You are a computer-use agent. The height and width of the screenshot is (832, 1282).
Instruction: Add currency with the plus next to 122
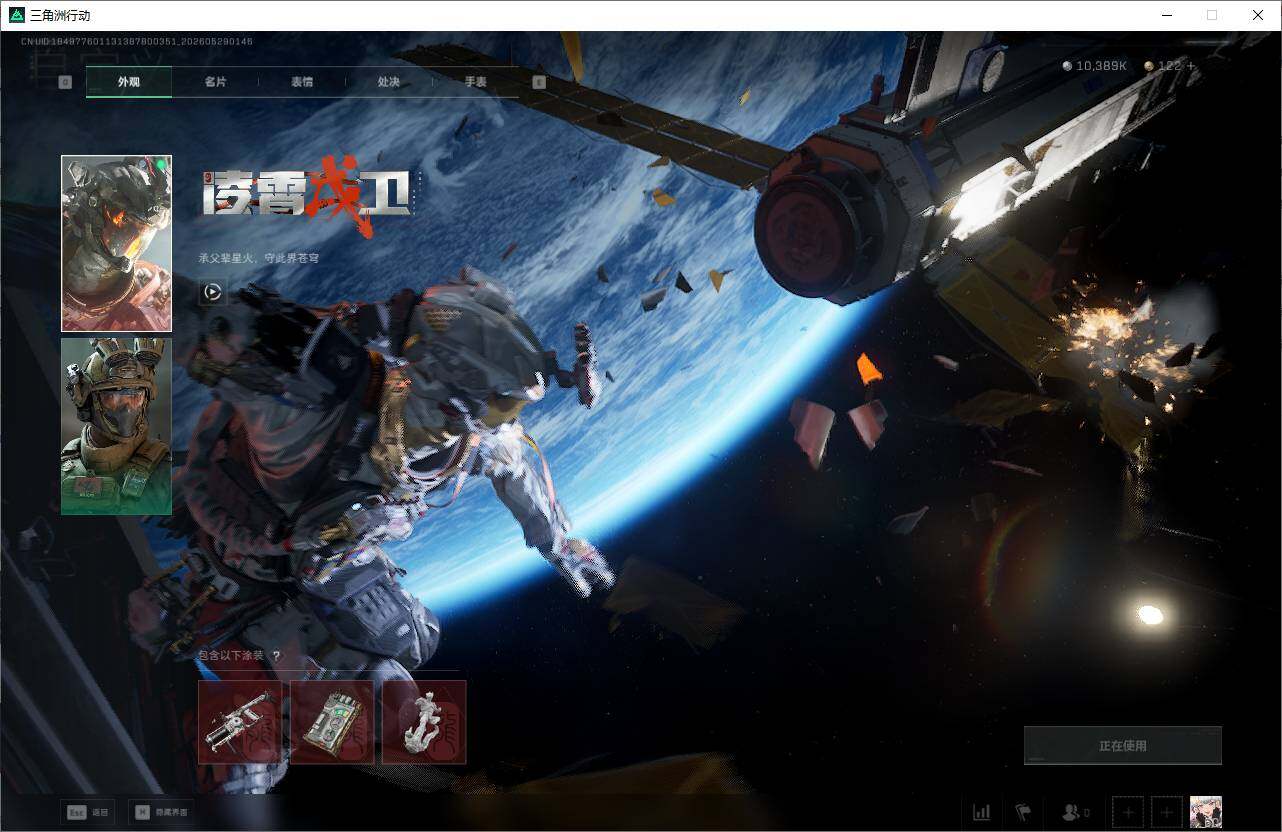(1191, 66)
